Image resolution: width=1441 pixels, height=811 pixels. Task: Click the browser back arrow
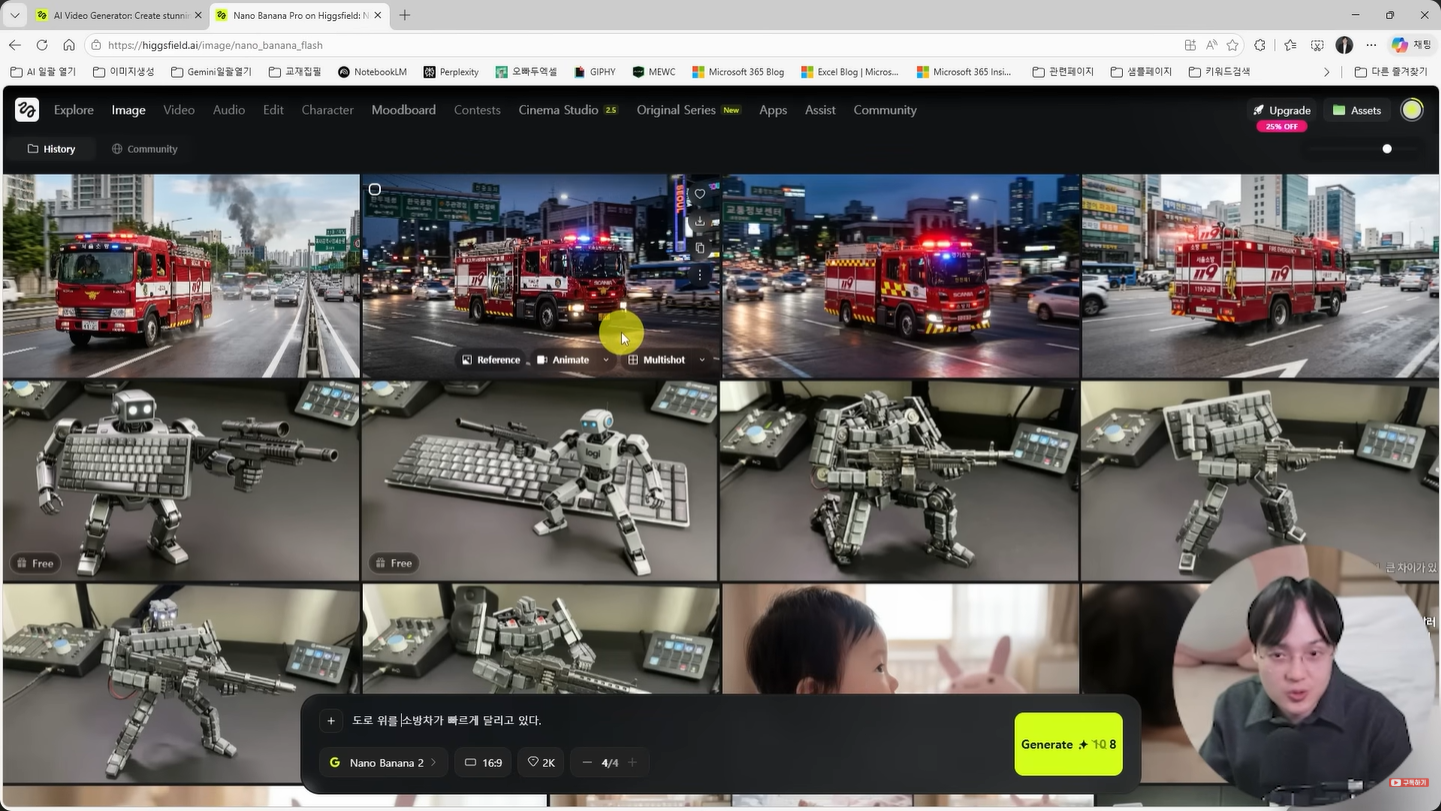[14, 45]
